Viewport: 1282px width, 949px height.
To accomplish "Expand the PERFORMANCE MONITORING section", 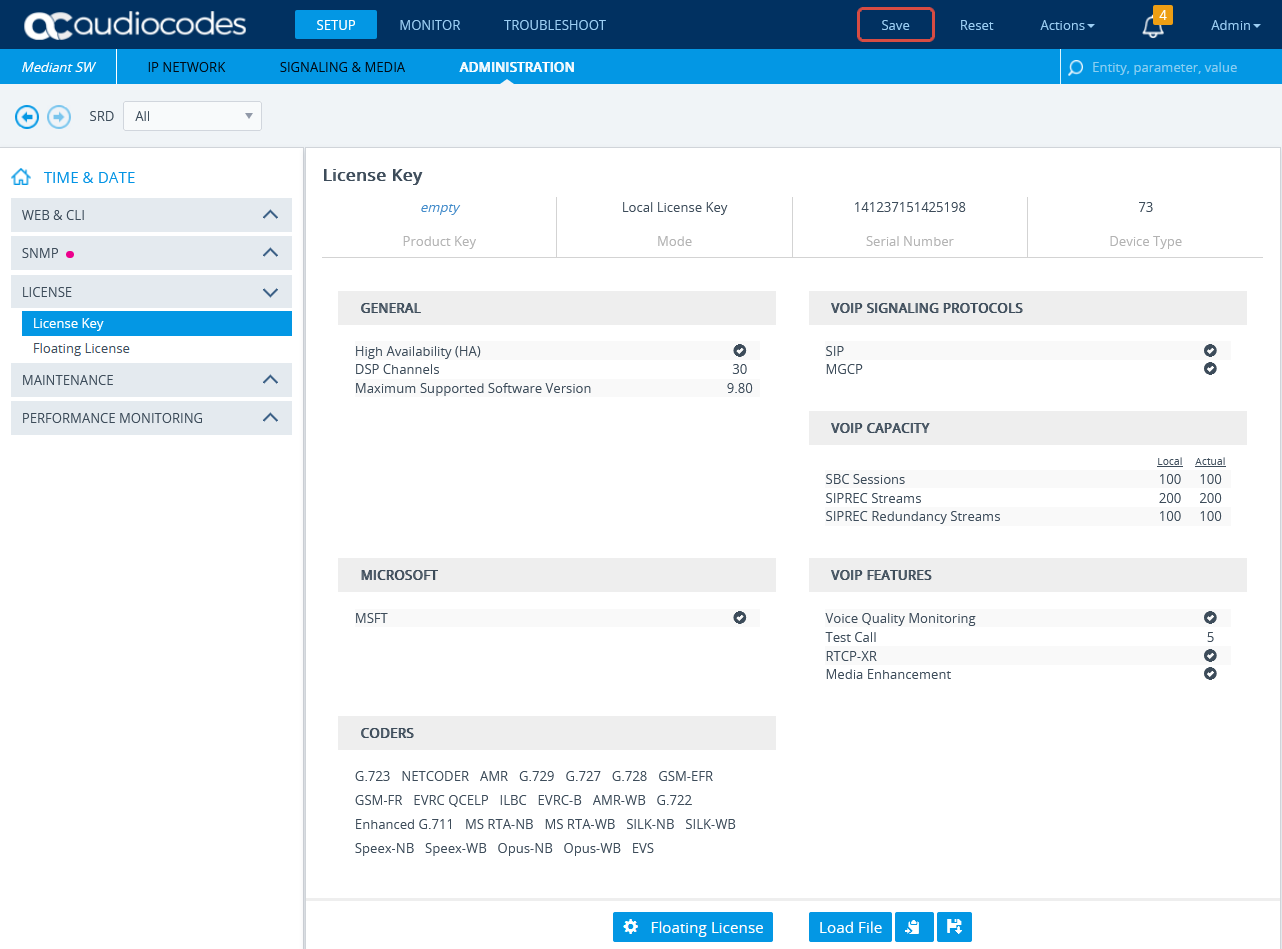I will click(x=151, y=418).
